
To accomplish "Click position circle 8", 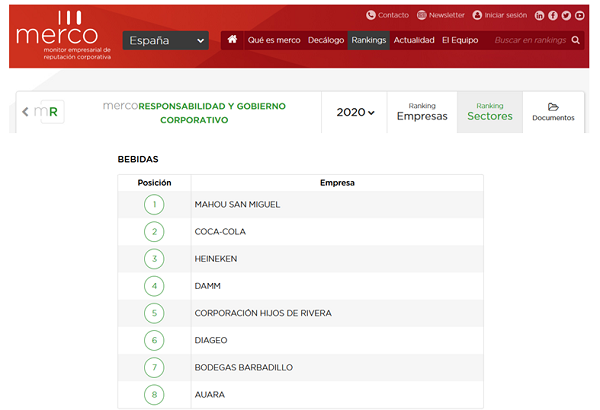I will coord(154,395).
